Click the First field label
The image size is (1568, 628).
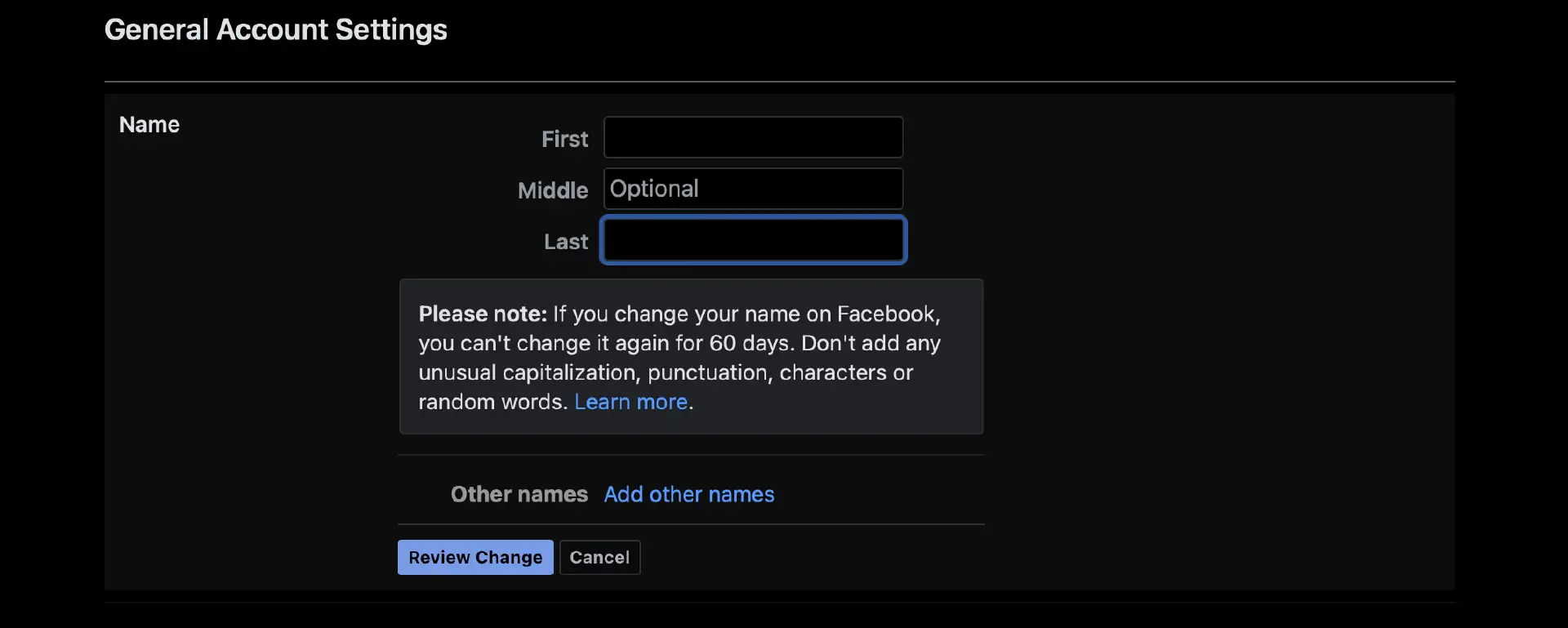coord(564,139)
